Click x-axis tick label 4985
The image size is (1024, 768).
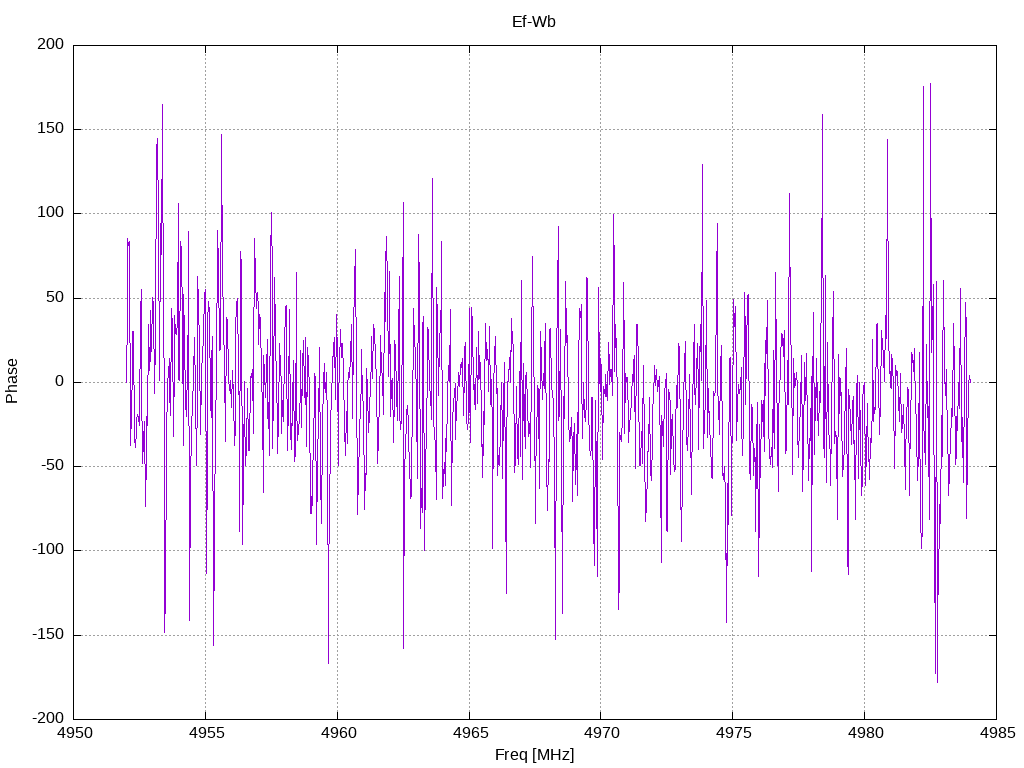(997, 733)
